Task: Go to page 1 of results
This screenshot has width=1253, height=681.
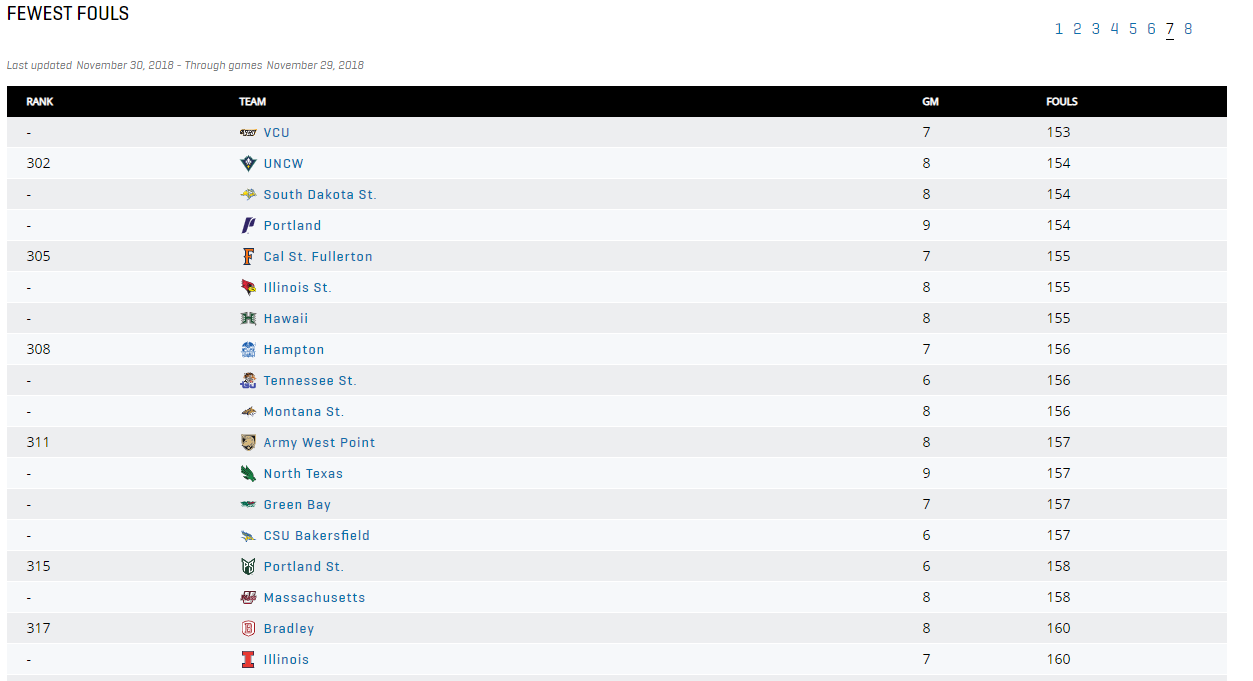Action: click(1059, 29)
